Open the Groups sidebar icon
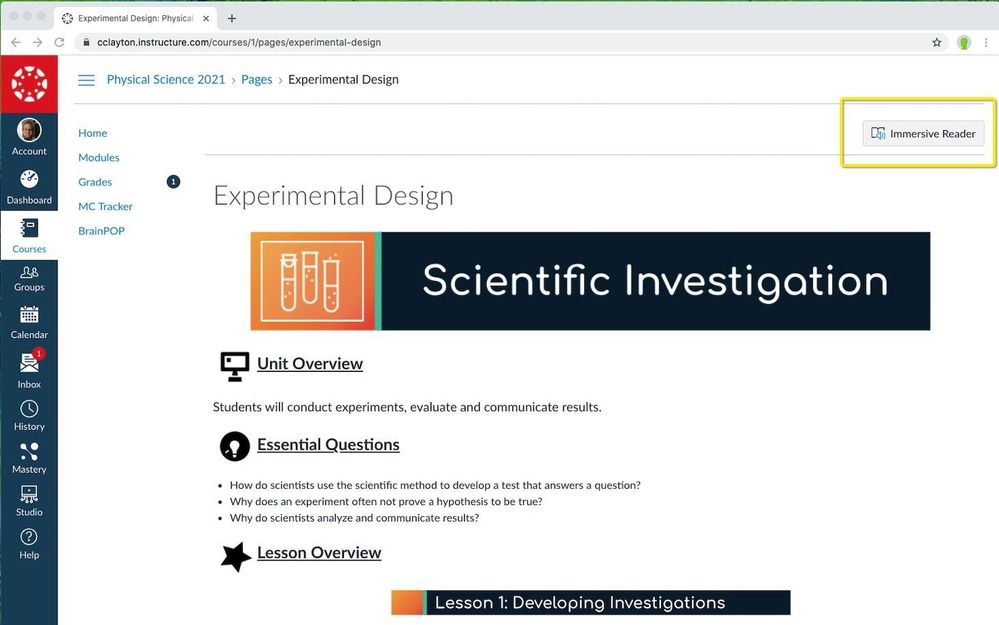This screenshot has width=999, height=625. point(29,273)
